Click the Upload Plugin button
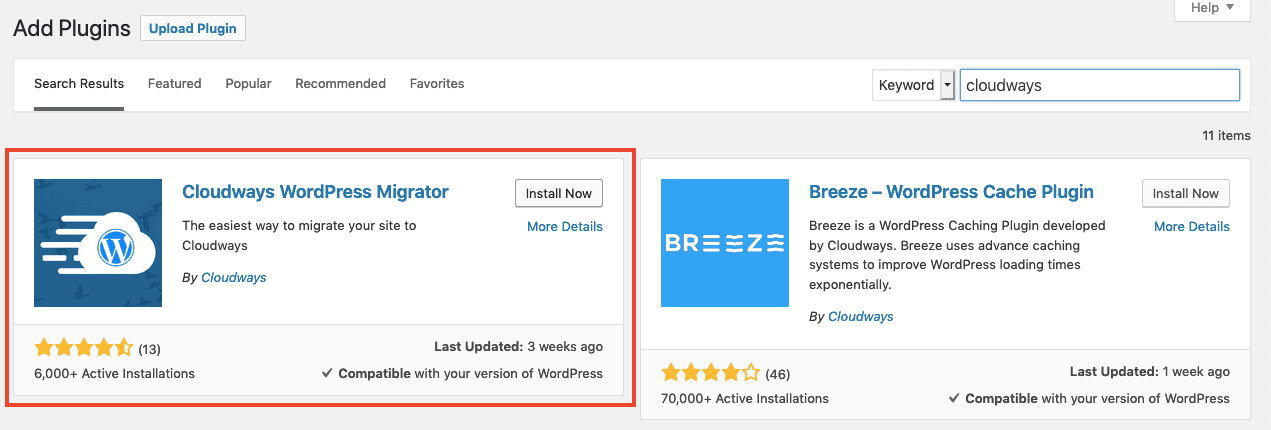The width and height of the screenshot is (1271, 430). (x=193, y=28)
